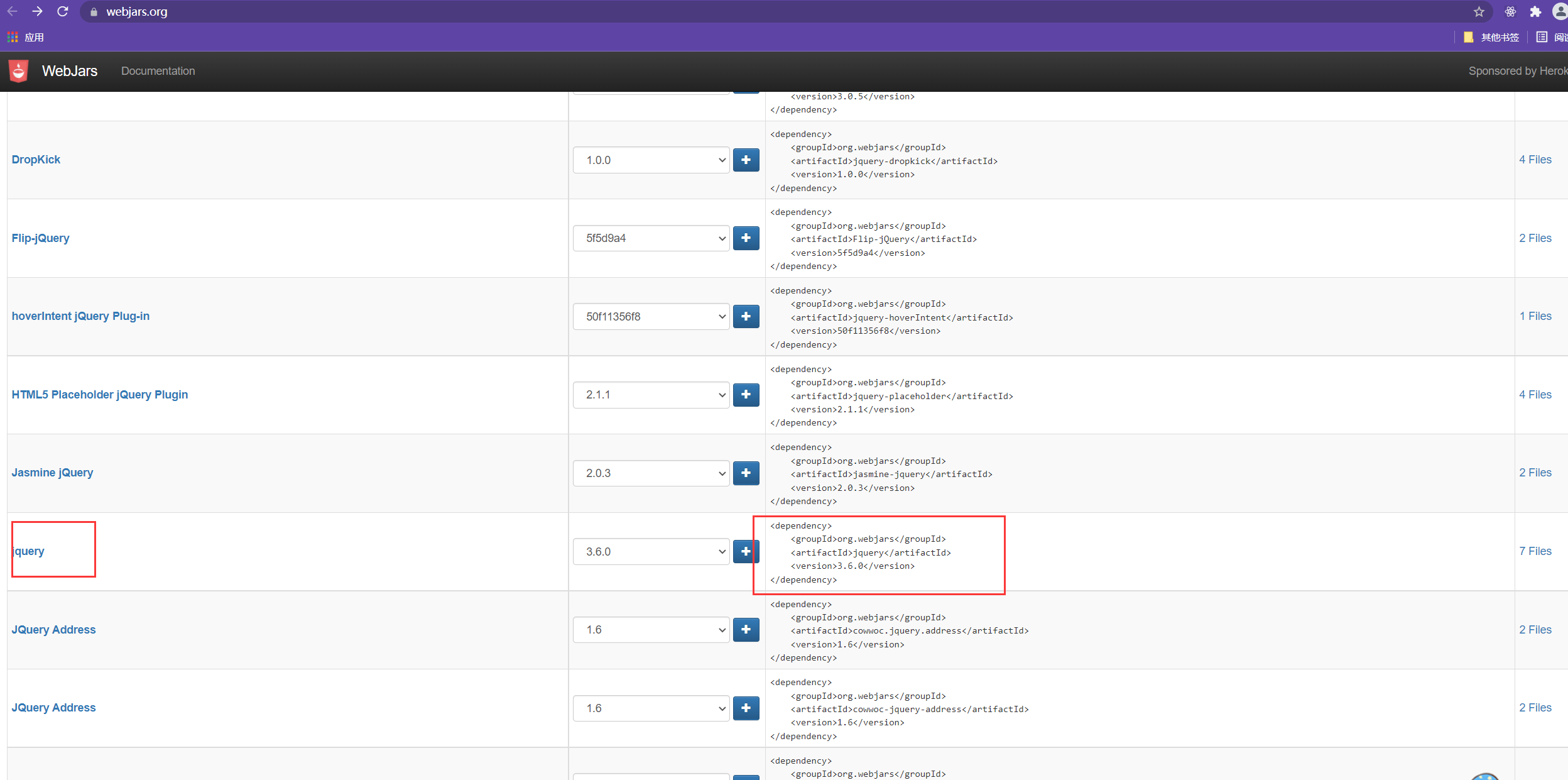
Task: Click the plus button for HTML5 Placeholder jQuery Plugin
Action: [x=746, y=395]
